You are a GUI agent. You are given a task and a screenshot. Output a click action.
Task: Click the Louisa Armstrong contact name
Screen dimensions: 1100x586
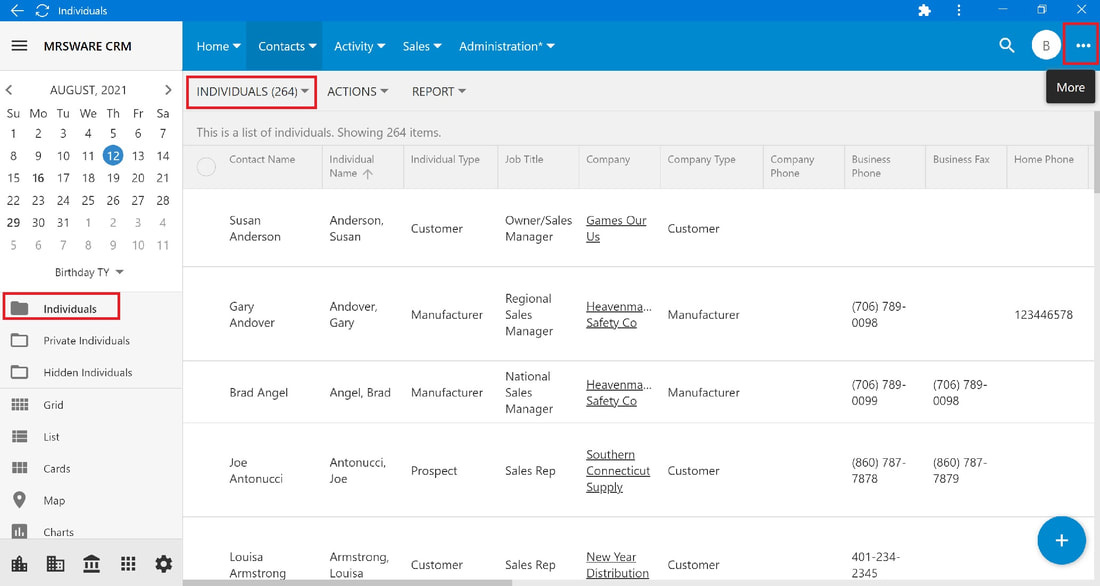pos(257,565)
